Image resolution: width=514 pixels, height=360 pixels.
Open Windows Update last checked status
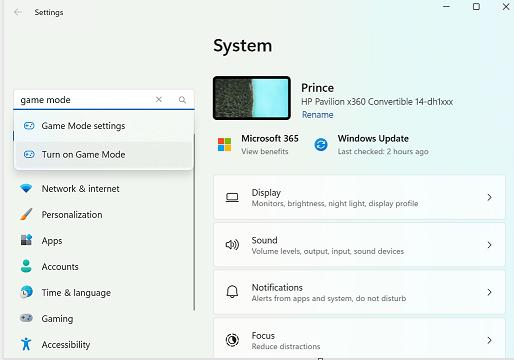[383, 152]
